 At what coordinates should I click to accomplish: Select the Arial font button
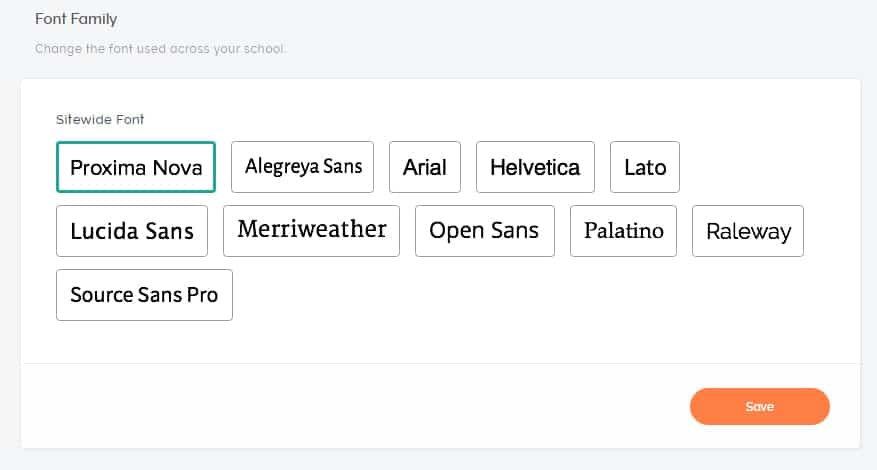coord(424,167)
